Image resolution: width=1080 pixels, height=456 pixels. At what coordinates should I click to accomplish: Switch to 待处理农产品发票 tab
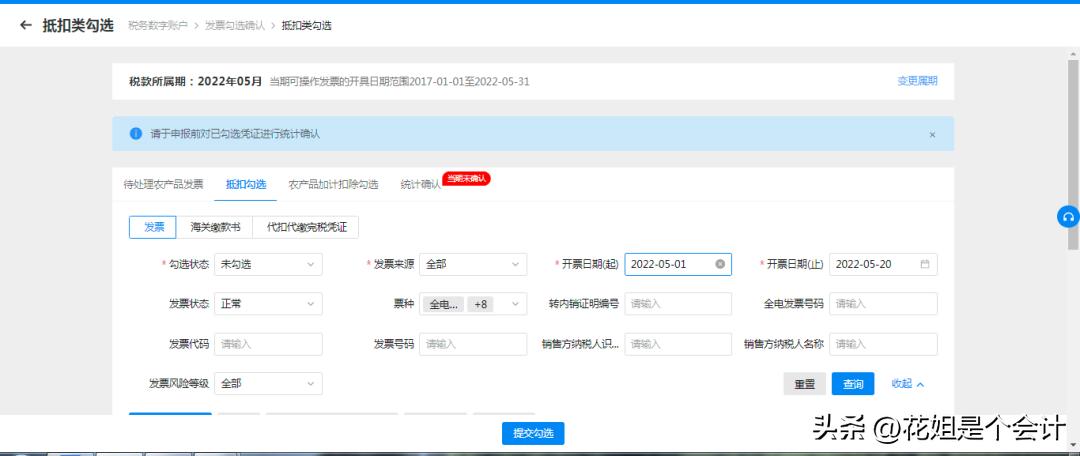click(x=163, y=185)
